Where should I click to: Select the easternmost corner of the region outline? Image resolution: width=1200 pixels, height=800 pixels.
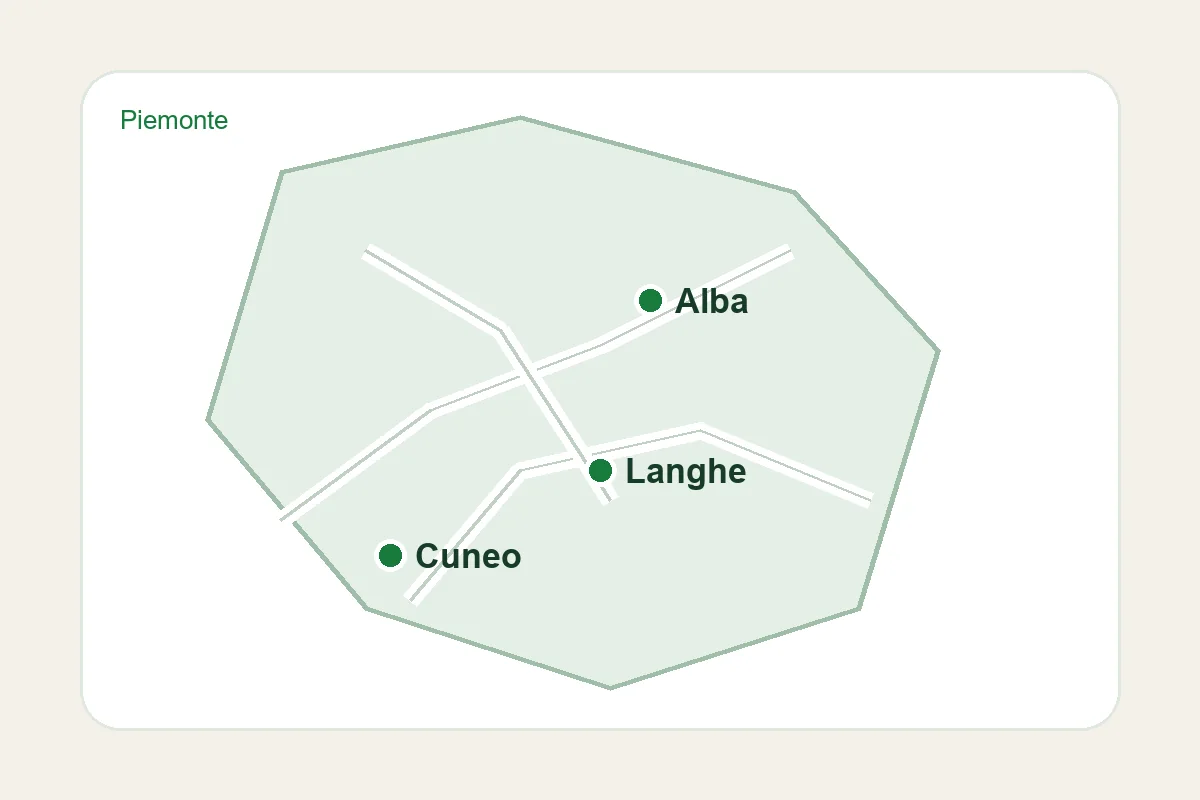click(938, 350)
